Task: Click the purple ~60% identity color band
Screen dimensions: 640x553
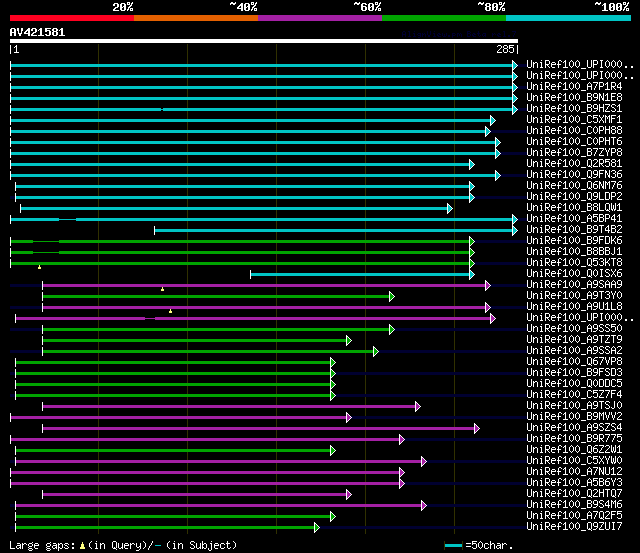Action: click(320, 18)
